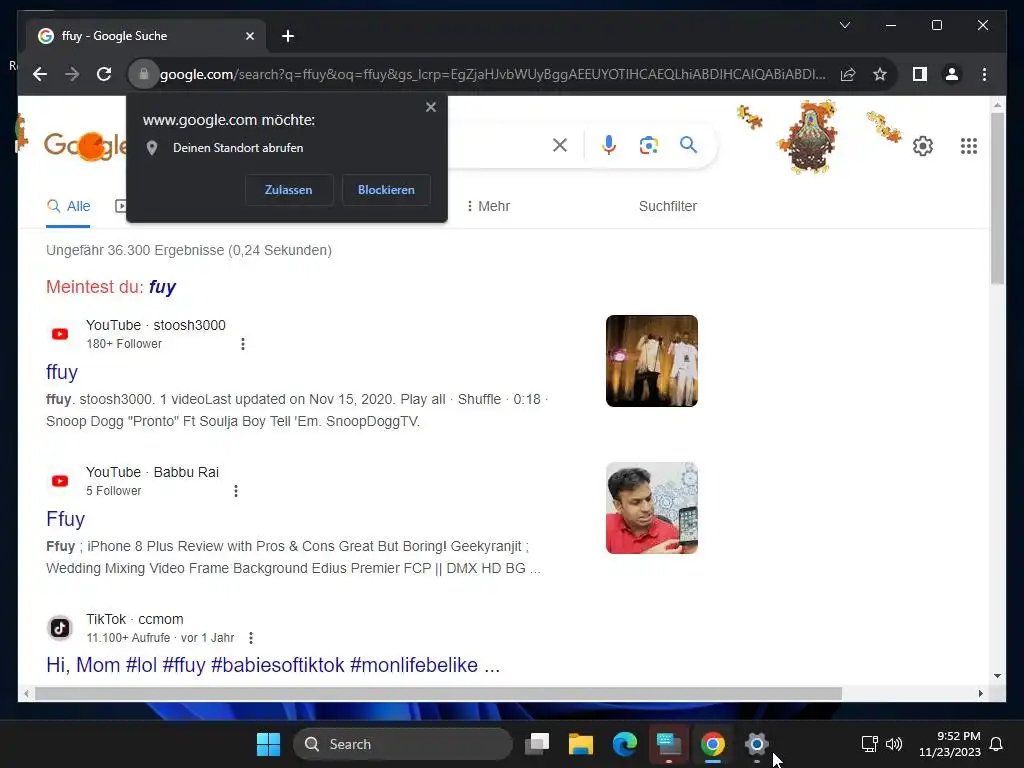This screenshot has width=1024, height=768.
Task: Close the ffuy Google Suche tab
Action: point(249,36)
